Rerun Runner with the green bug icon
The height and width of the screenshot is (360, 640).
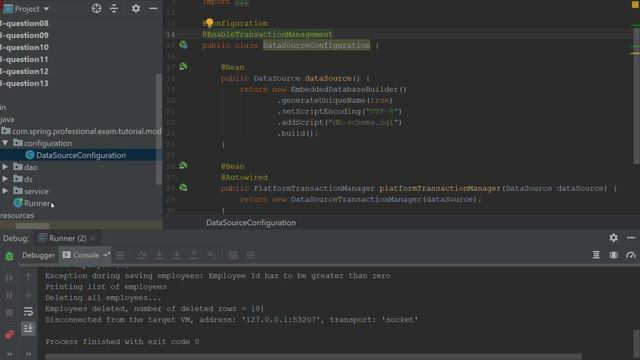pos(9,256)
